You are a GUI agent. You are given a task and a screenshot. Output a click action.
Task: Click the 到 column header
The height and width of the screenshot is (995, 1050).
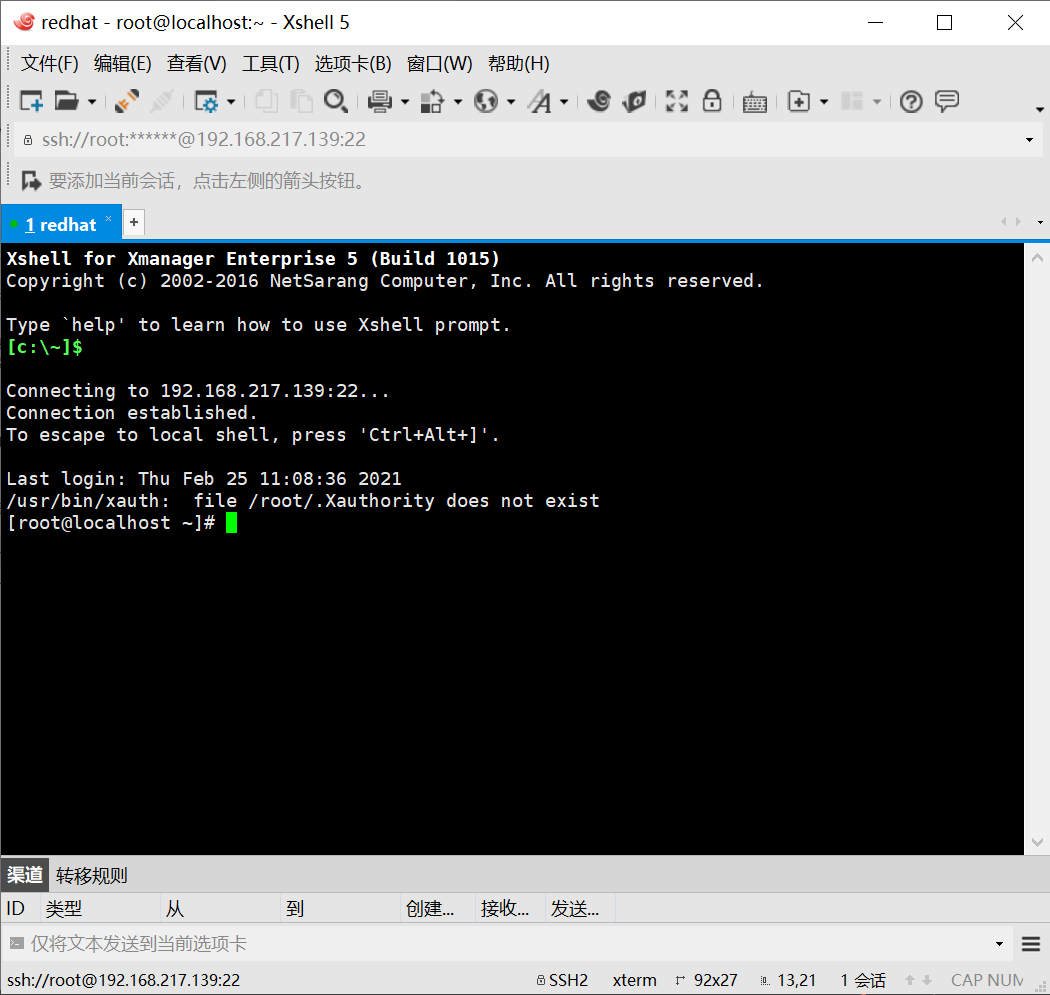point(340,908)
